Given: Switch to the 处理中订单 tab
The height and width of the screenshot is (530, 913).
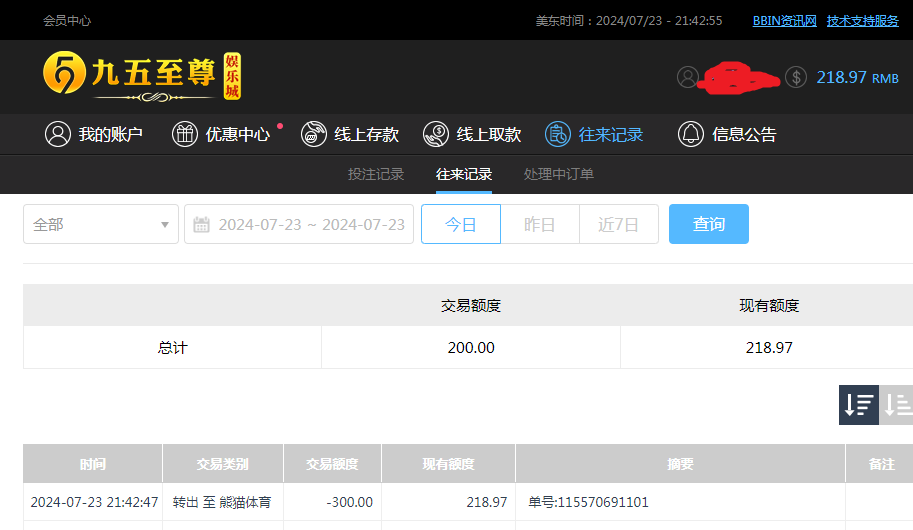Looking at the screenshot, I should [559, 174].
